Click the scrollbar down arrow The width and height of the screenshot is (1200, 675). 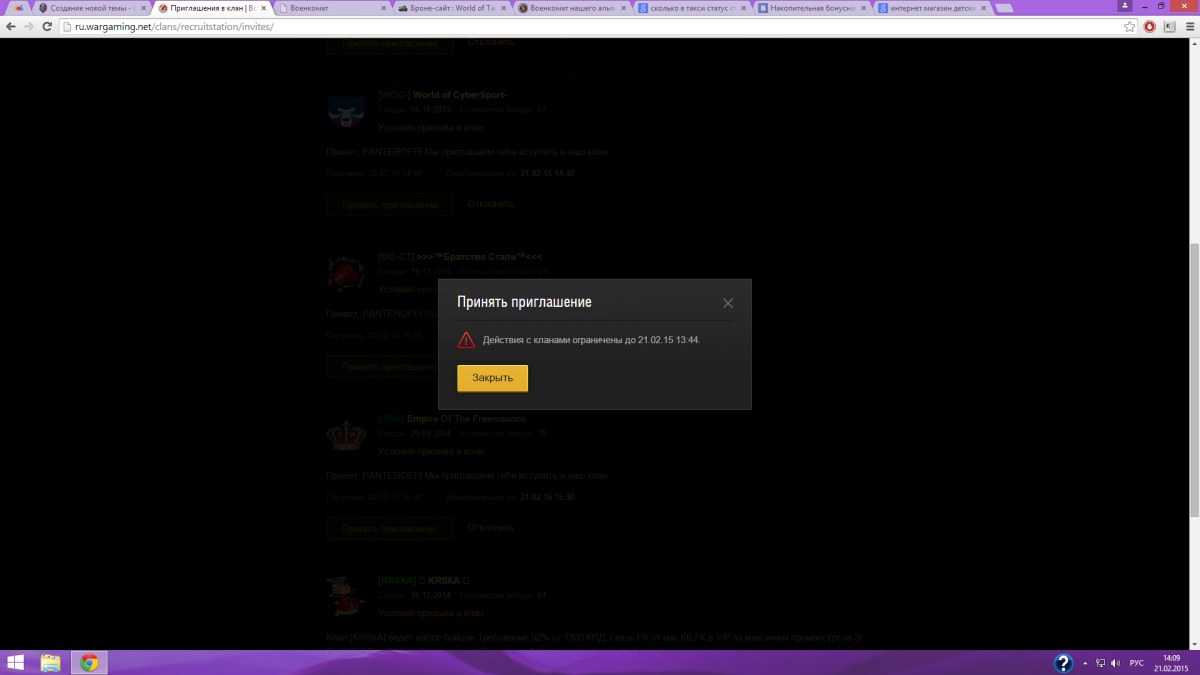tap(1192, 643)
